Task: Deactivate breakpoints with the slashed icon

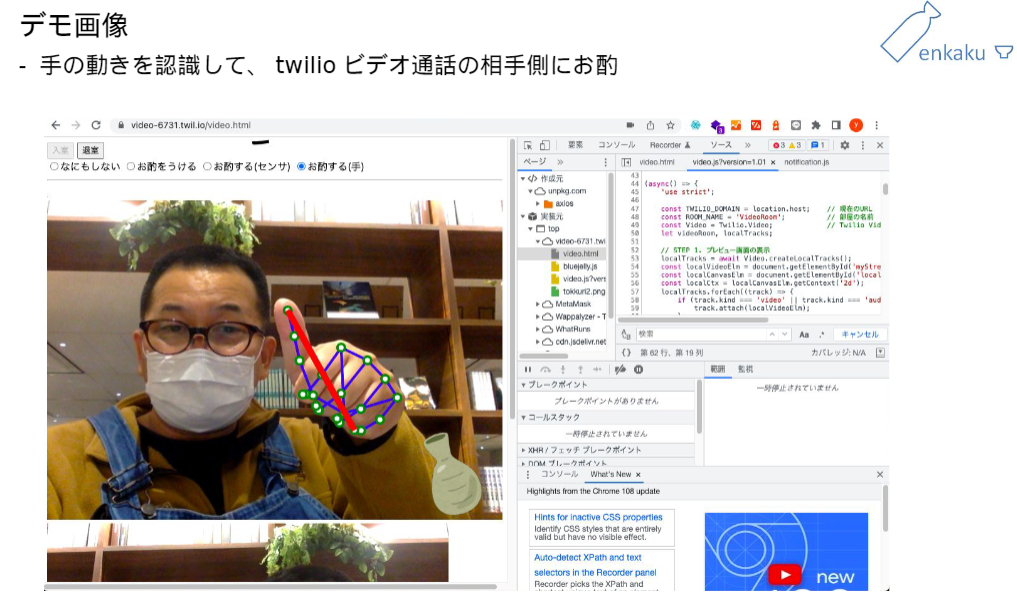Action: 620,370
